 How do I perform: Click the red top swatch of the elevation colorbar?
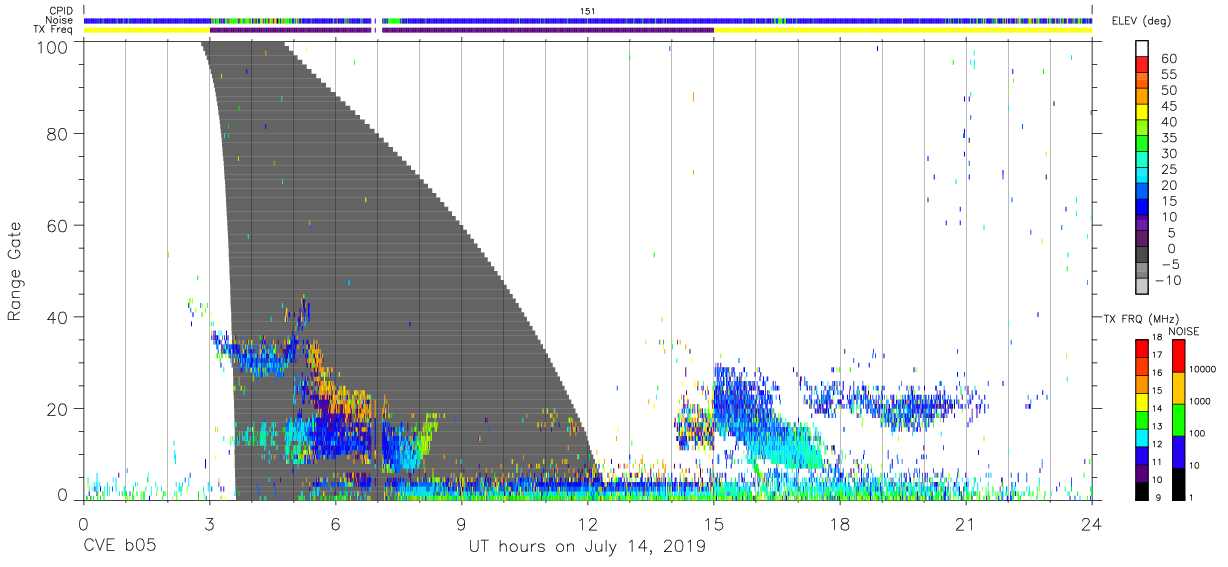(1142, 64)
